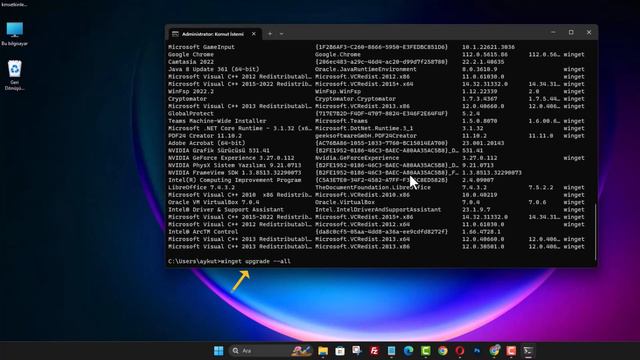Click 'Intel® Driver & Support Assistant' row
Viewport: 640px width, 360px height.
(226, 209)
